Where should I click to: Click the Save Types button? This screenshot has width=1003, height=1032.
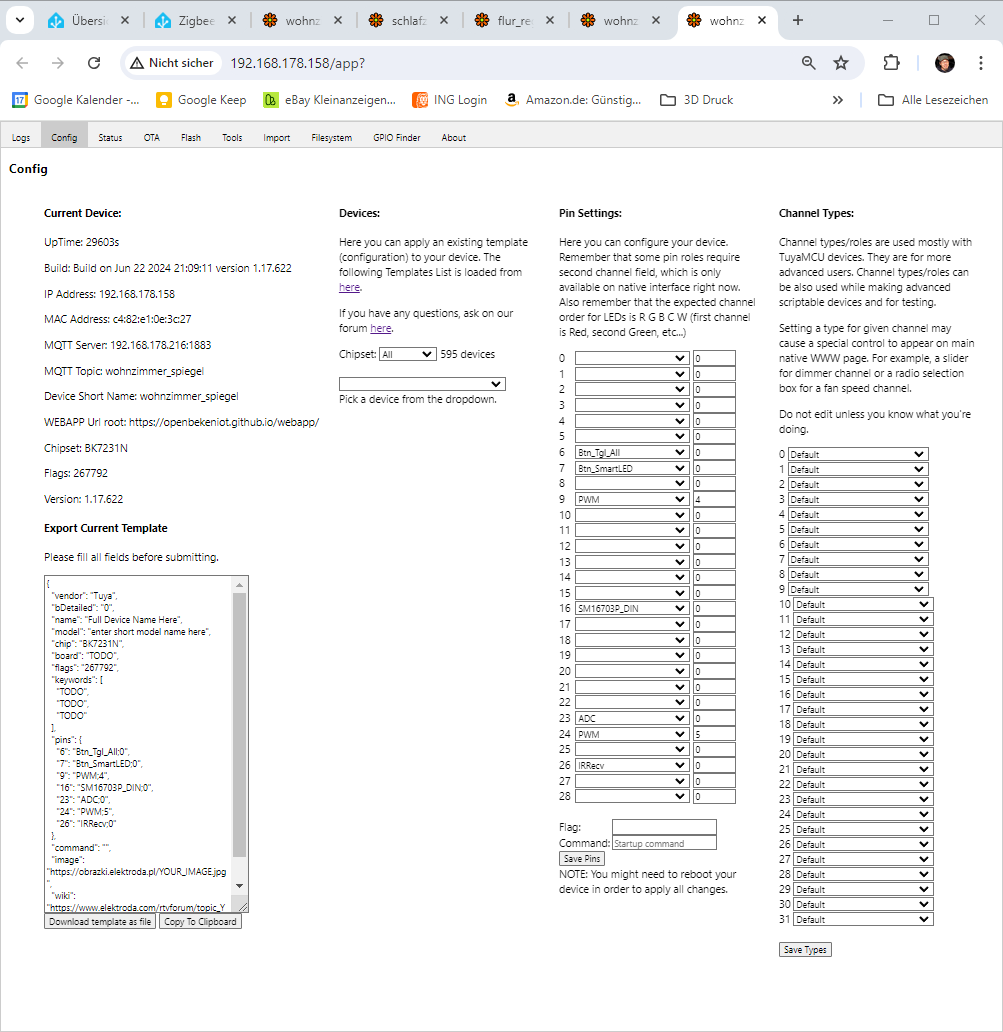click(x=805, y=950)
